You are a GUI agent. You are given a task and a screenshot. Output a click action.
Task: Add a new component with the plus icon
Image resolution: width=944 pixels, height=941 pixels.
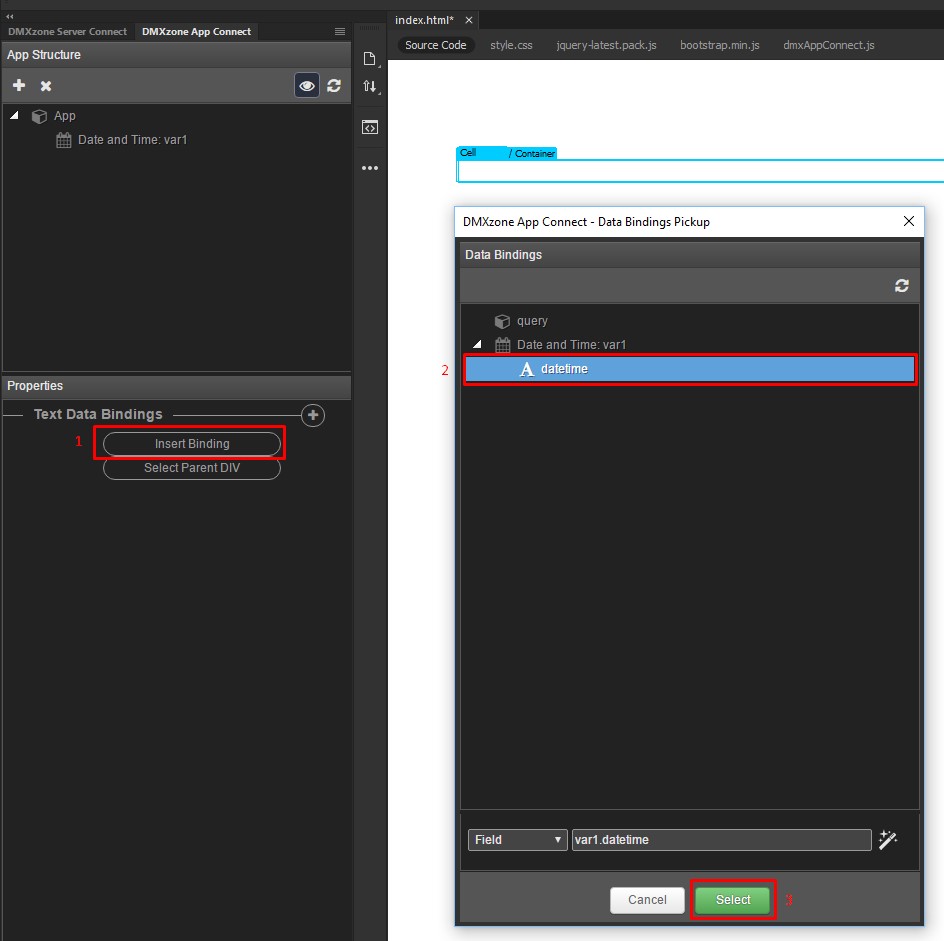click(x=19, y=85)
